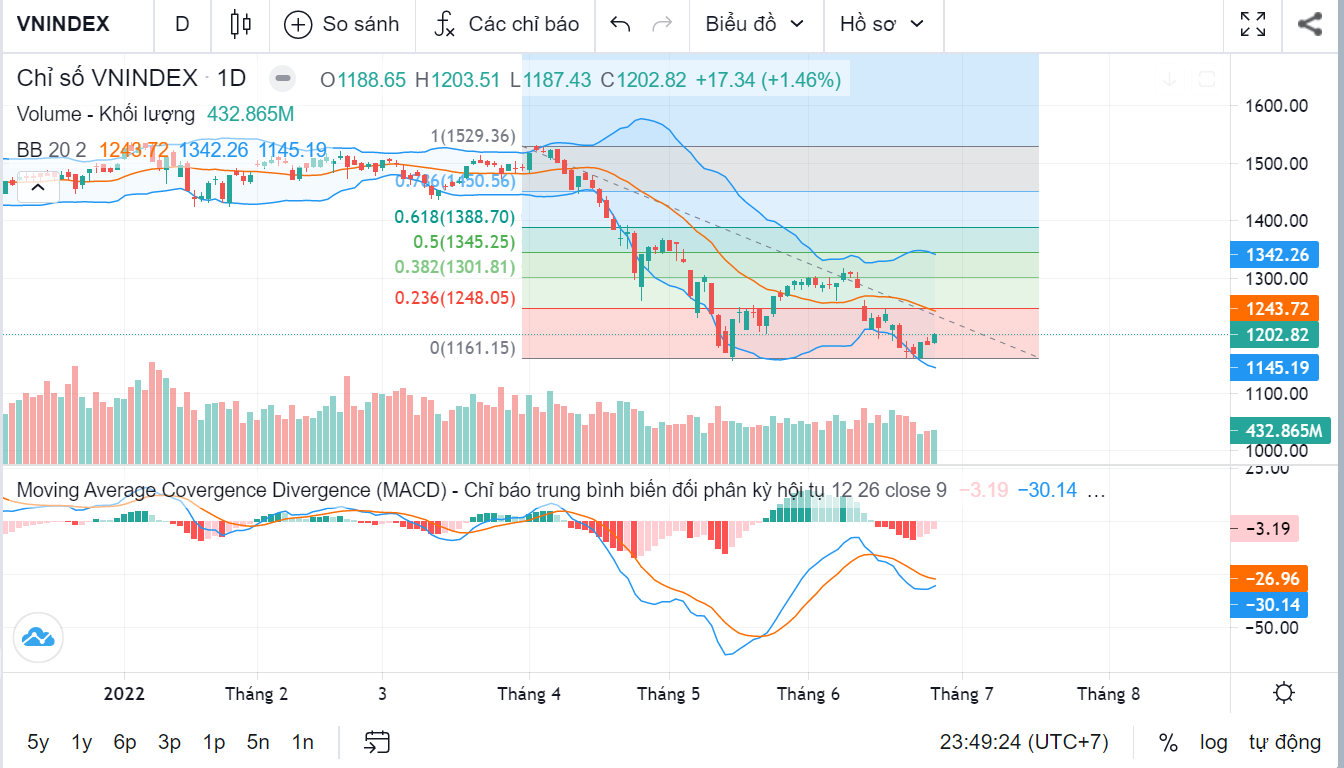The width and height of the screenshot is (1344, 768).
Task: Select the 1p time range
Action: point(214,742)
